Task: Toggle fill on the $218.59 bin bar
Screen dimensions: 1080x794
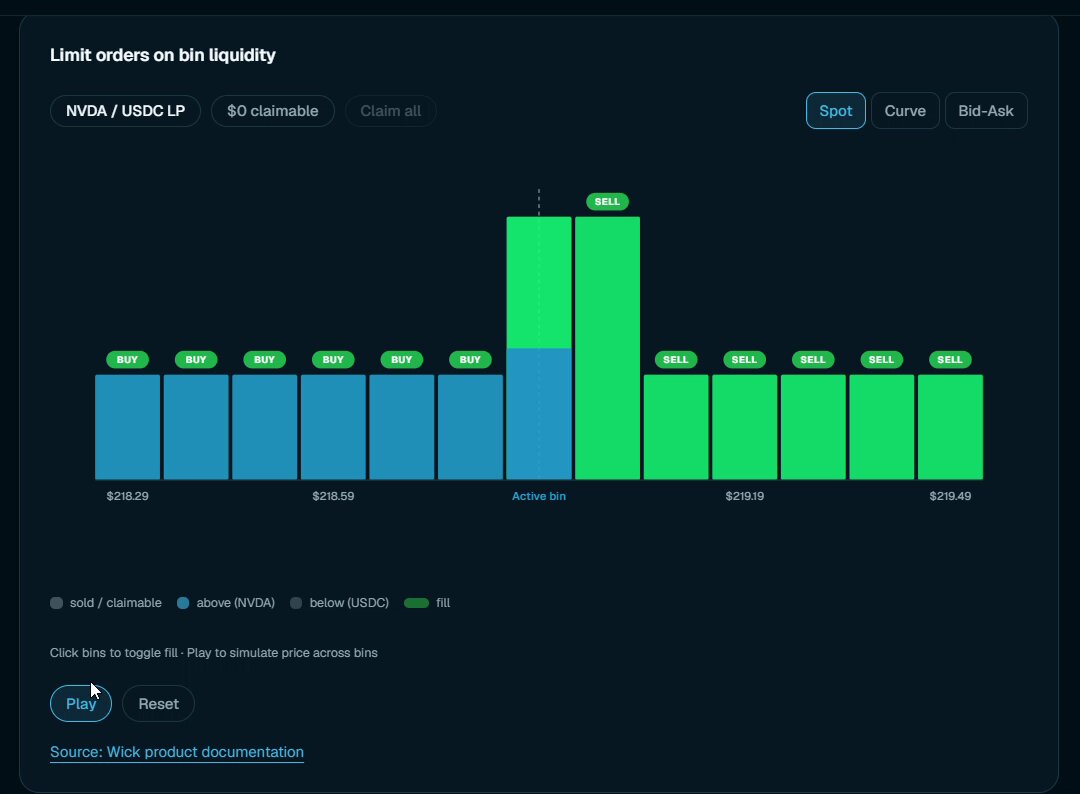Action: 333,427
